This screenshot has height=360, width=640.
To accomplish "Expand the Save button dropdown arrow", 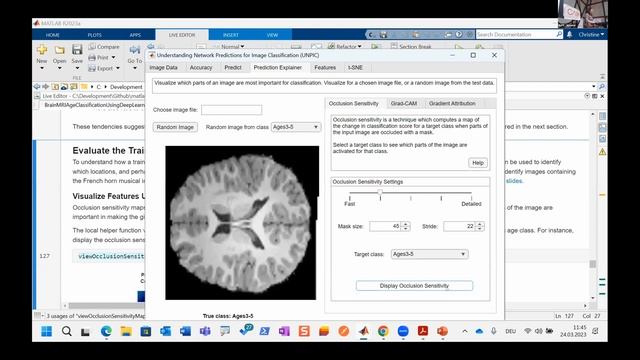I will point(77,68).
